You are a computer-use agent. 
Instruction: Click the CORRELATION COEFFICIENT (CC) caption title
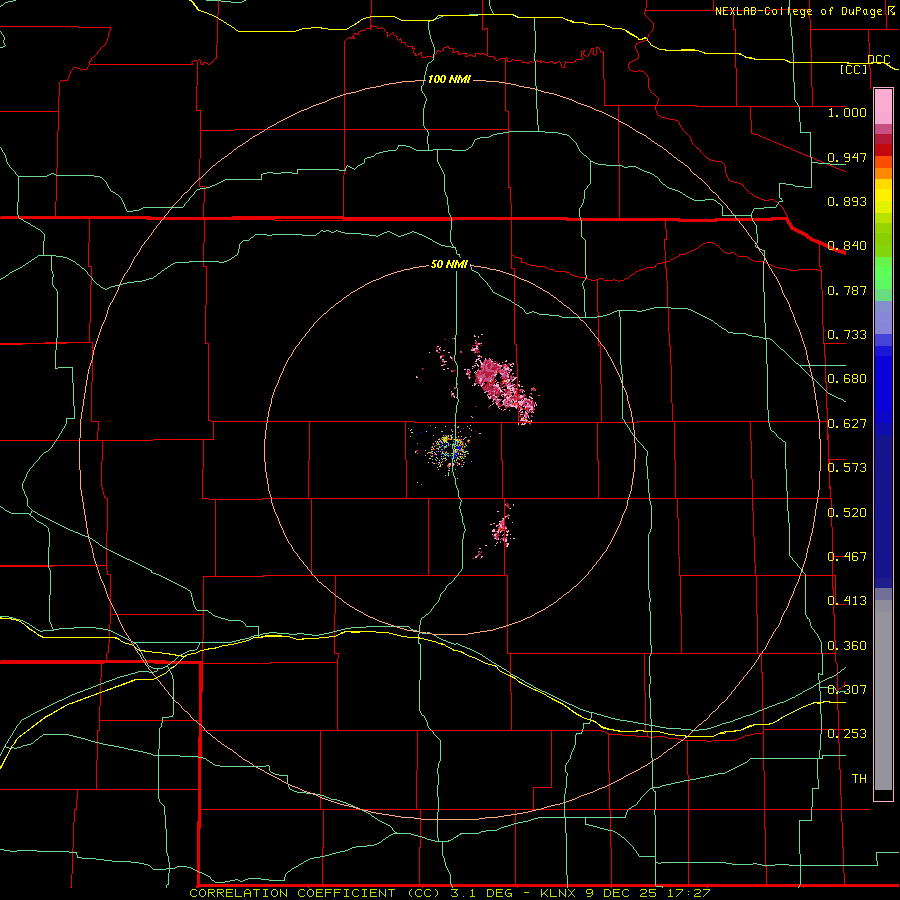pyautogui.click(x=316, y=893)
